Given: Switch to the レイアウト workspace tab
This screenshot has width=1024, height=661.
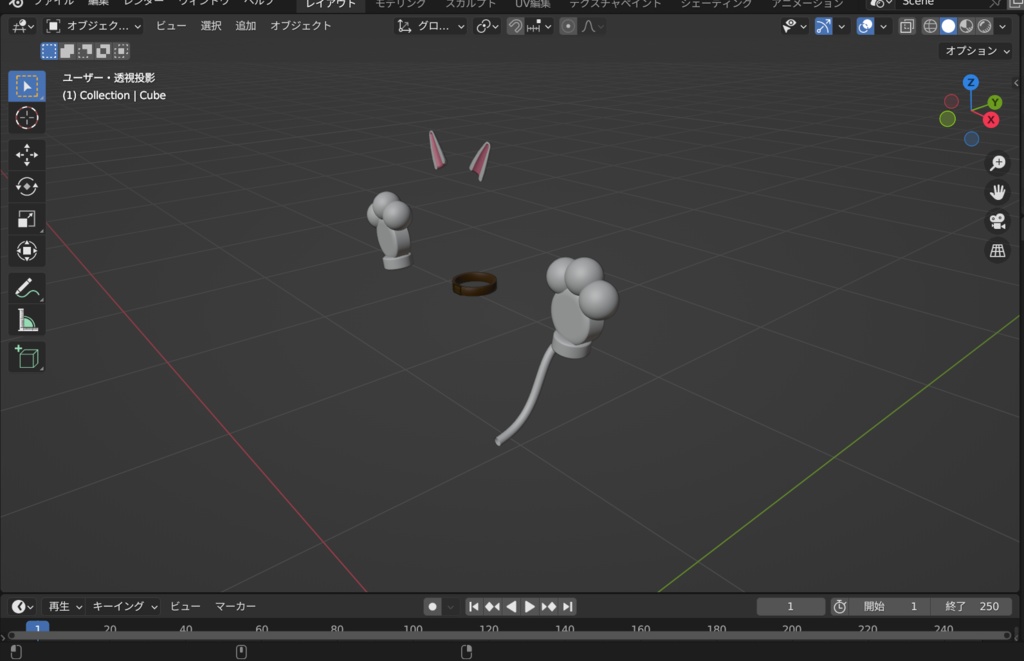Looking at the screenshot, I should (x=330, y=4).
